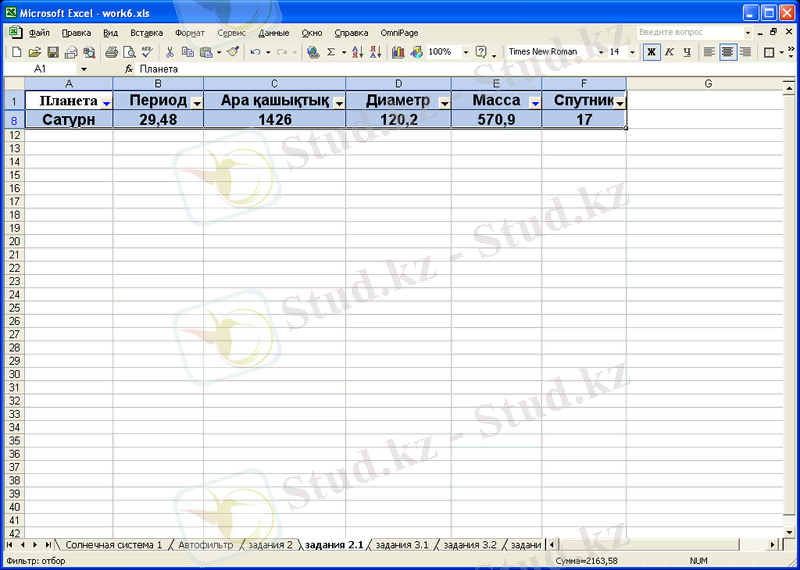Activate the Format Painter brush
The width and height of the screenshot is (800, 570).
[x=233, y=52]
